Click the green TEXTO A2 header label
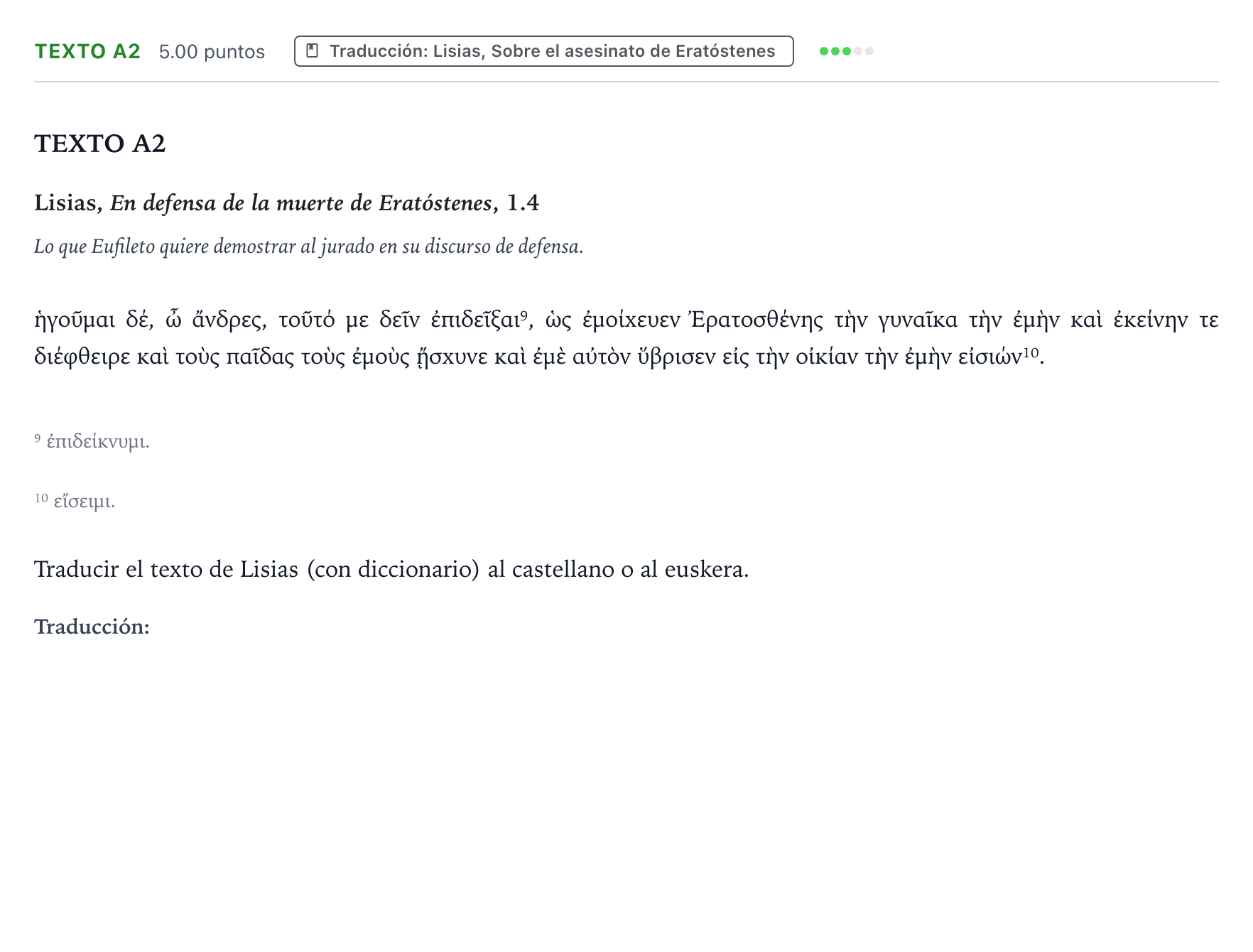 [87, 51]
